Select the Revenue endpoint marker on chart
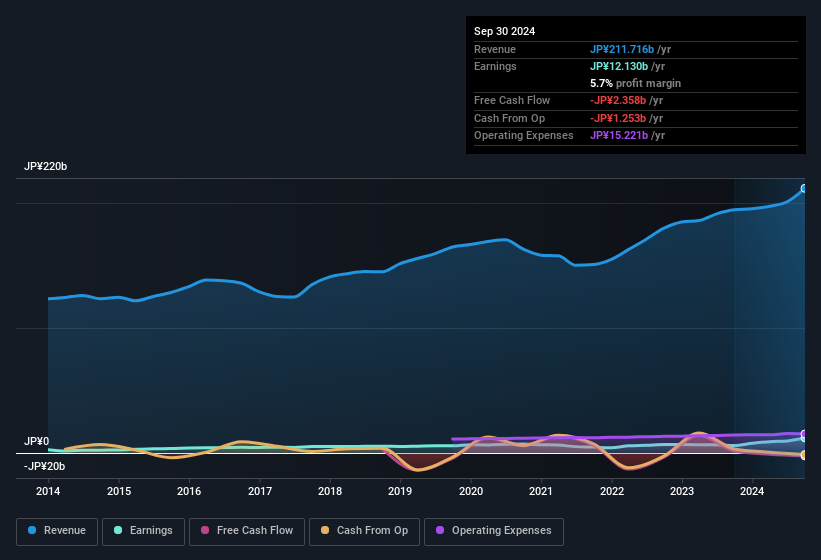This screenshot has width=821, height=560. [x=804, y=188]
